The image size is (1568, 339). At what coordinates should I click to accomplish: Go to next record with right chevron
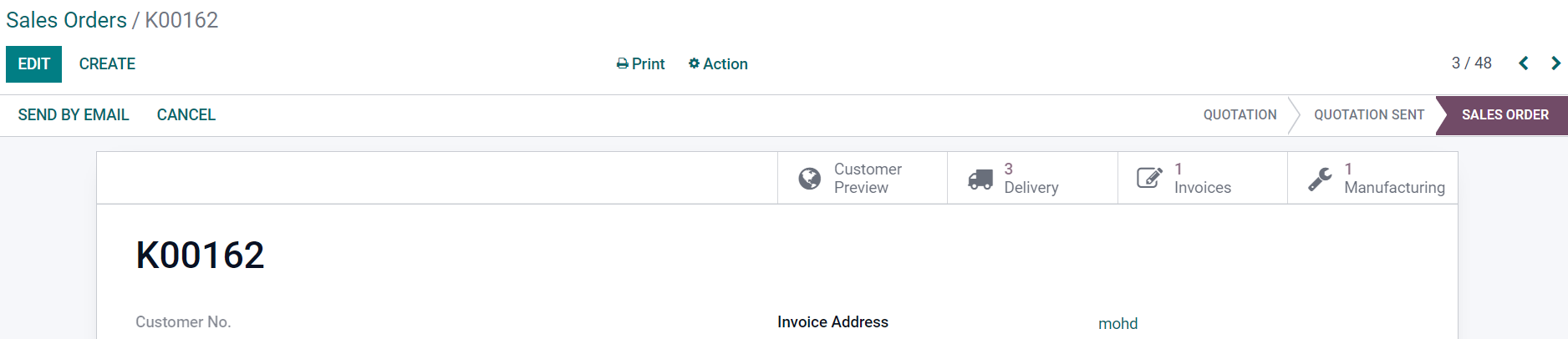coord(1555,63)
